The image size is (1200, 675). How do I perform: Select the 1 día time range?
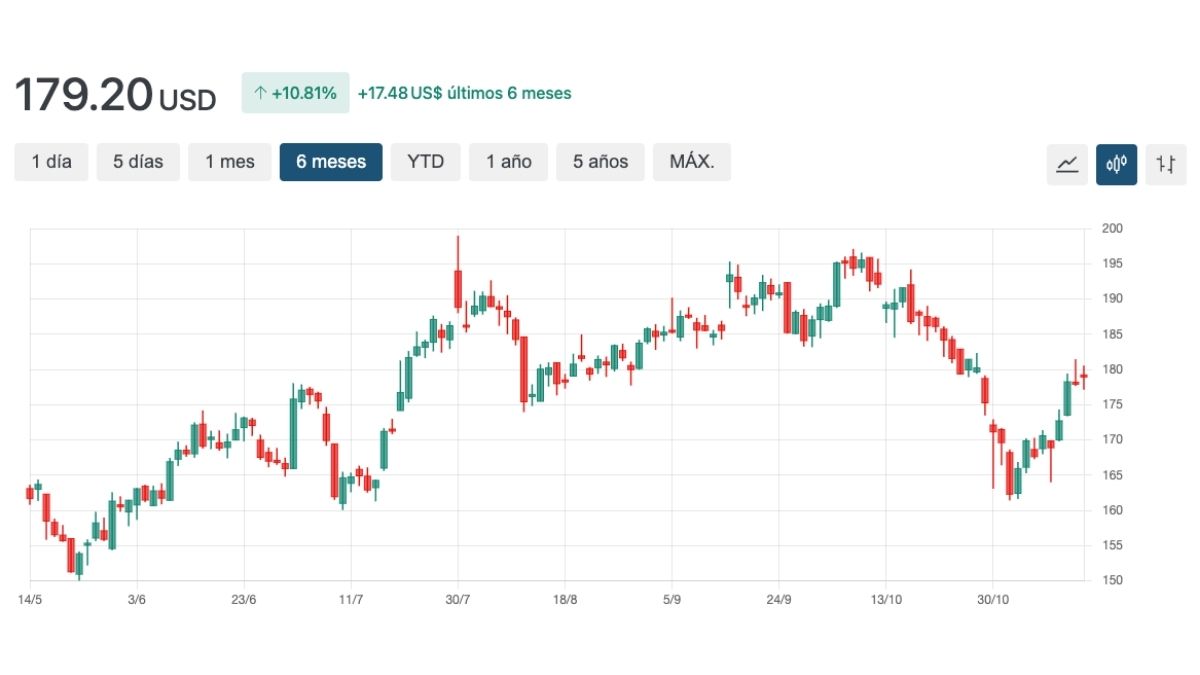(52, 162)
